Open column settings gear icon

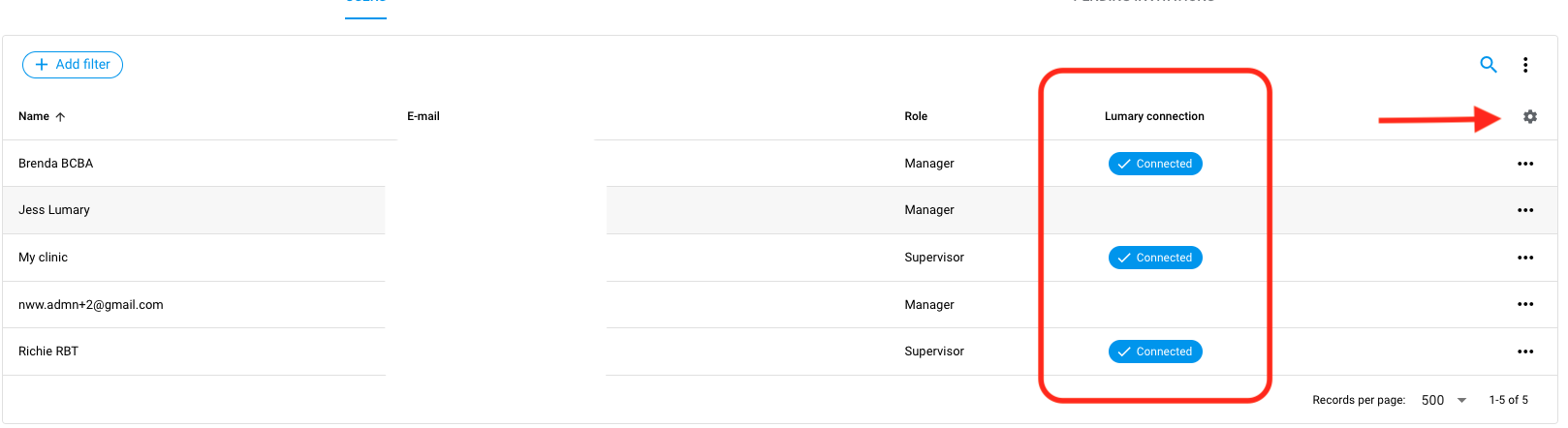point(1530,116)
